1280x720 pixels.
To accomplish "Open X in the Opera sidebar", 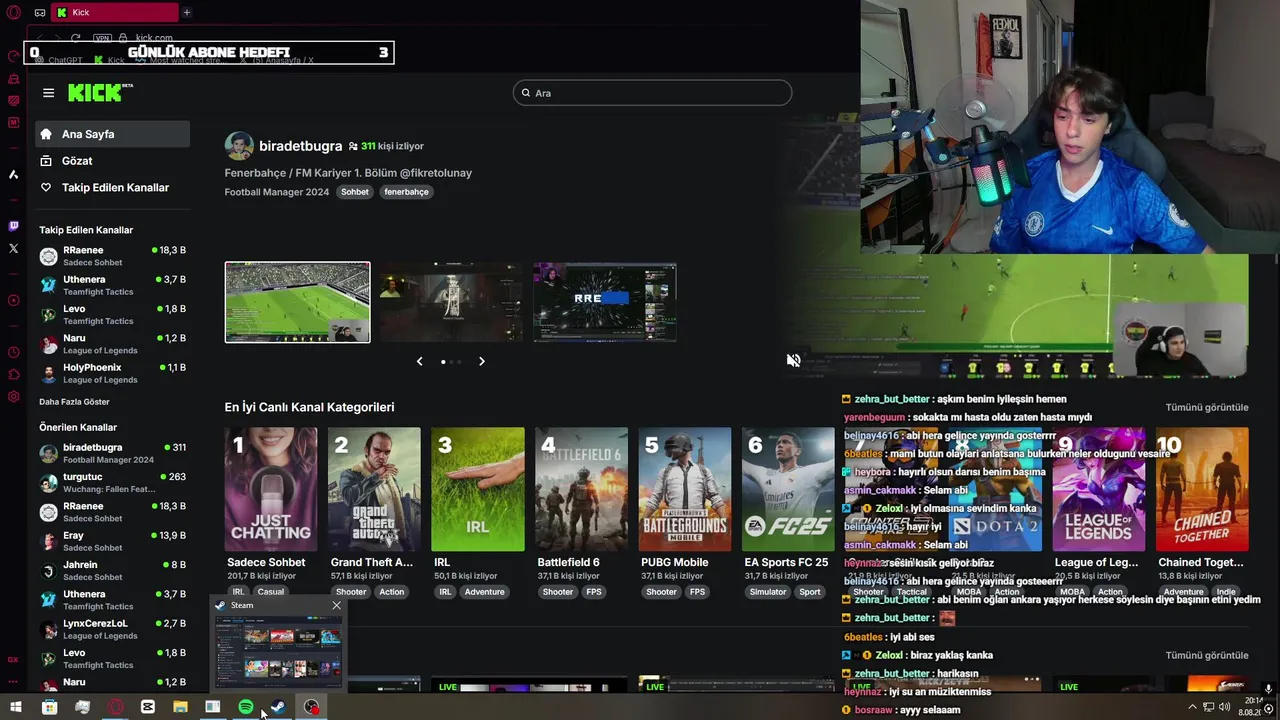I will [x=13, y=248].
